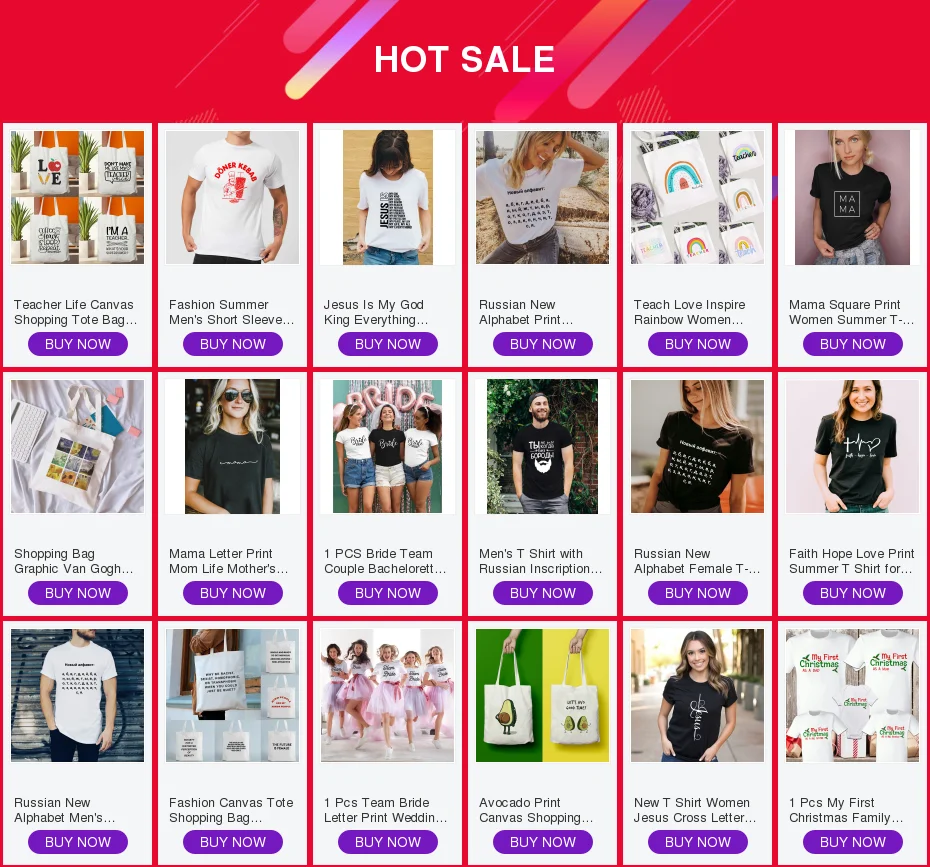This screenshot has width=930, height=867.
Task: Open the Russian New Alphabet Print title link
Action: click(526, 312)
